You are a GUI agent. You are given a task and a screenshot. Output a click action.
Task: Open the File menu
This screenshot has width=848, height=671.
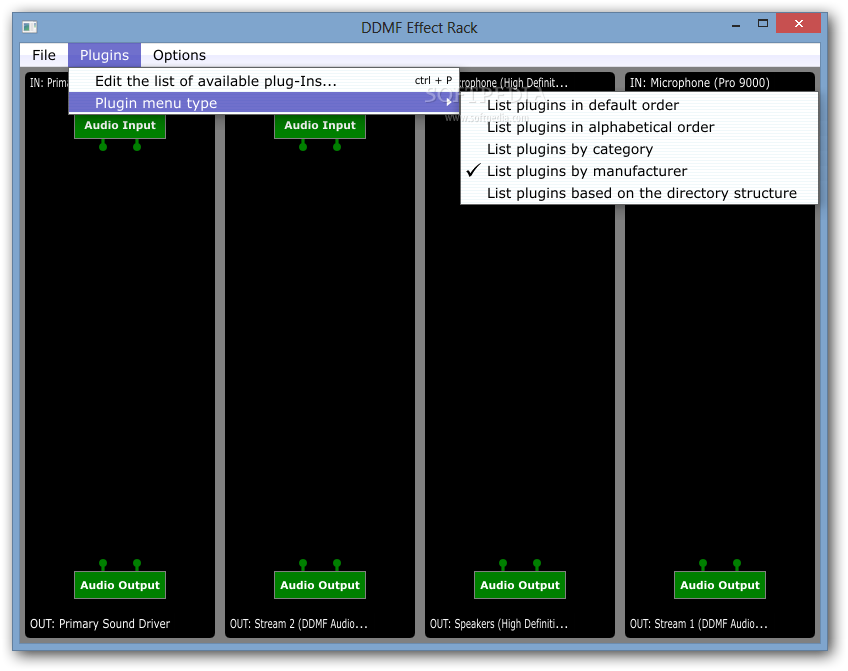[44, 55]
